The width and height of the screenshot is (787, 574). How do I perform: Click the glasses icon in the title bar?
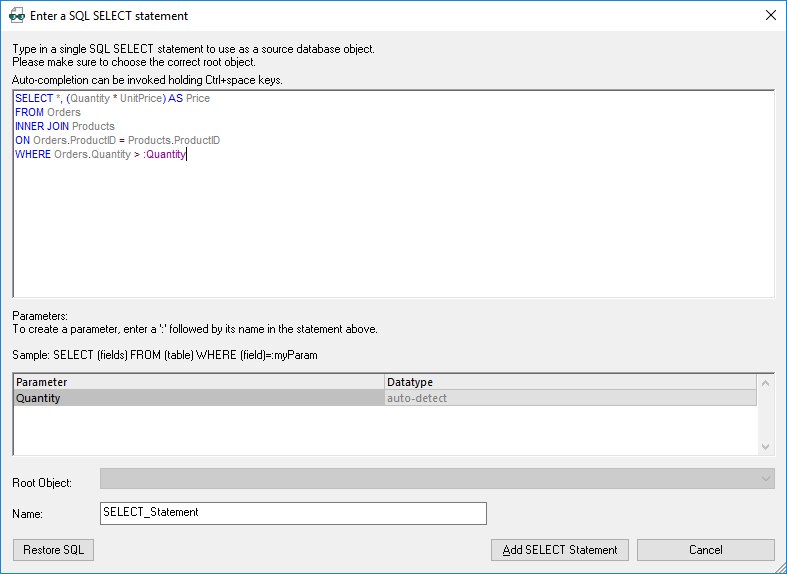[17, 16]
